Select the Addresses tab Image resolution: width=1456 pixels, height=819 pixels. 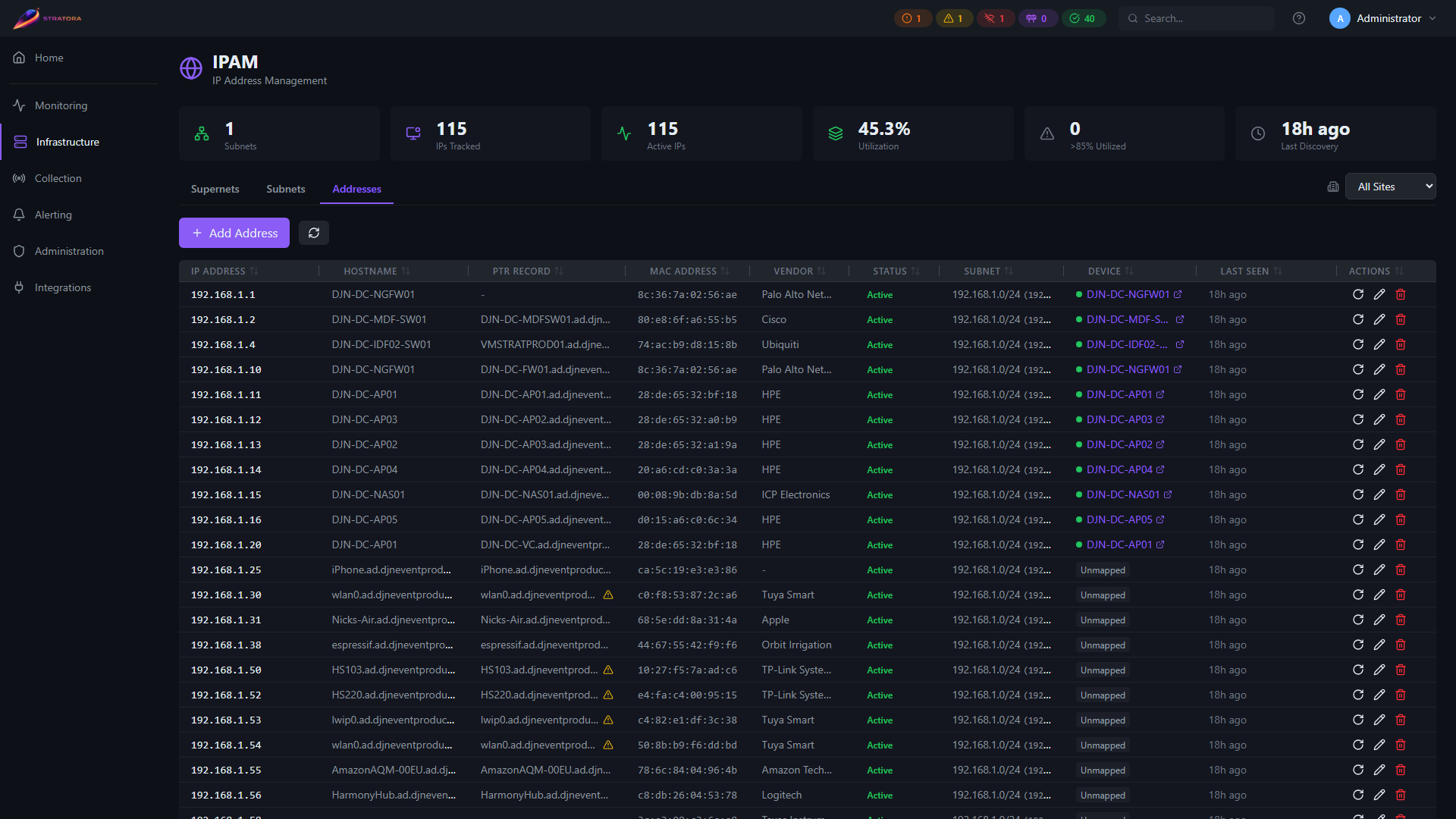356,189
